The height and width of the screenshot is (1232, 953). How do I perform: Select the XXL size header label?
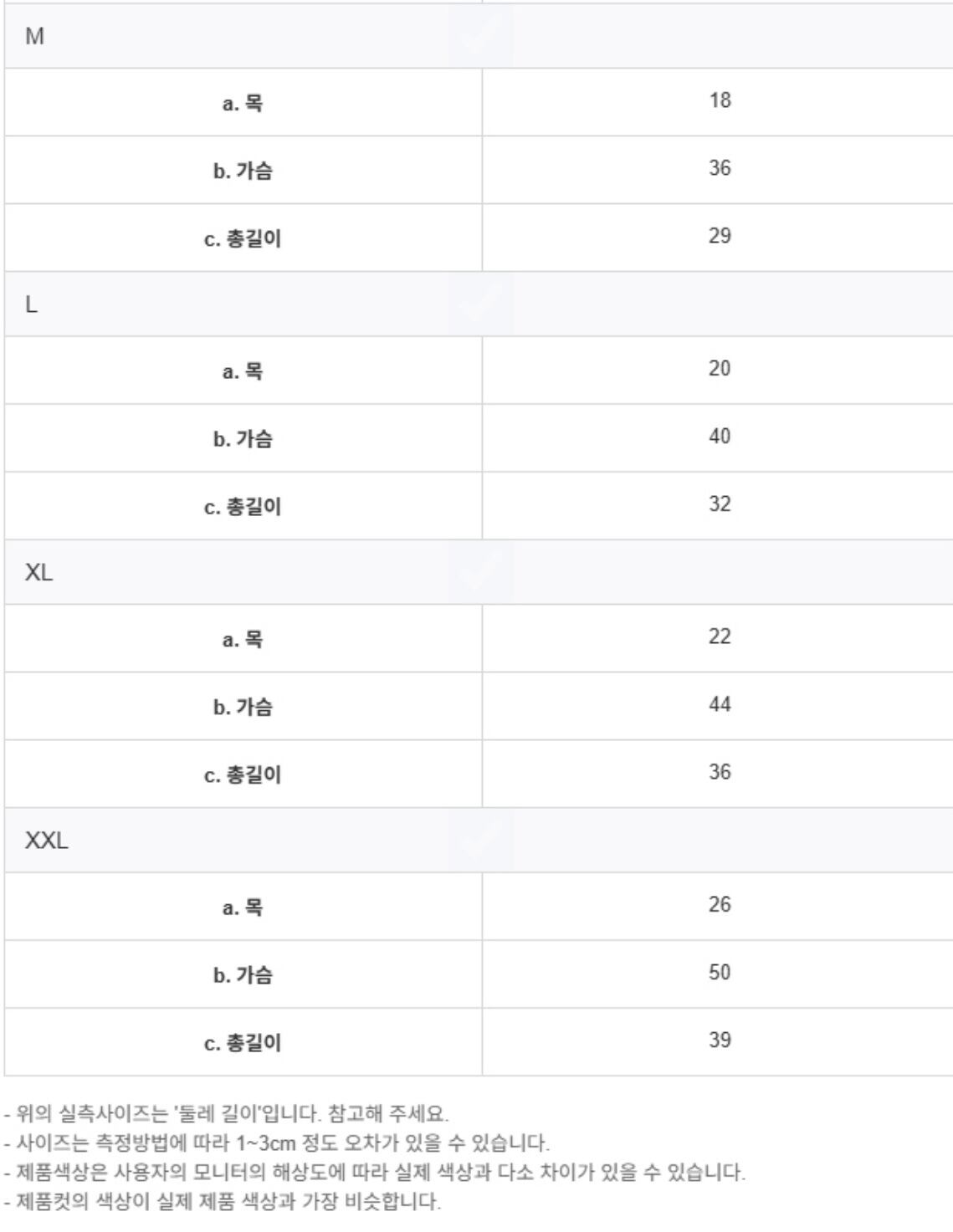pyautogui.click(x=46, y=841)
